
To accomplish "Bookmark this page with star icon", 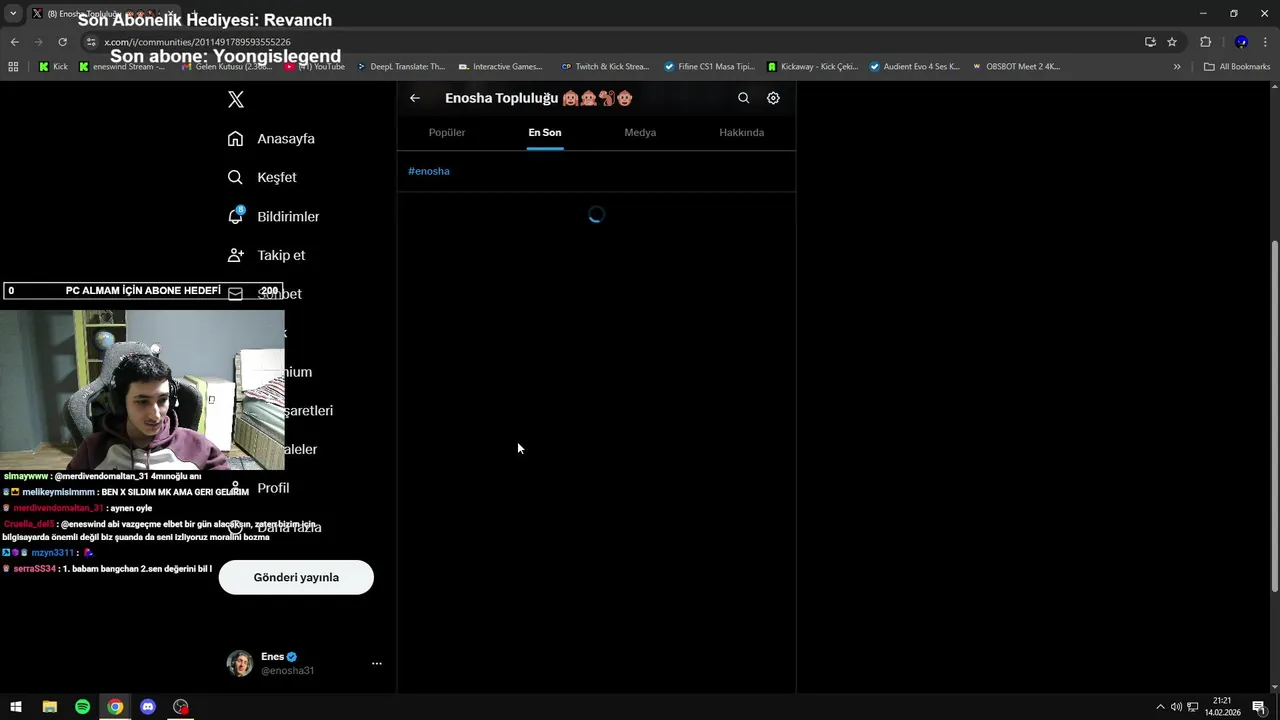I will (1172, 42).
